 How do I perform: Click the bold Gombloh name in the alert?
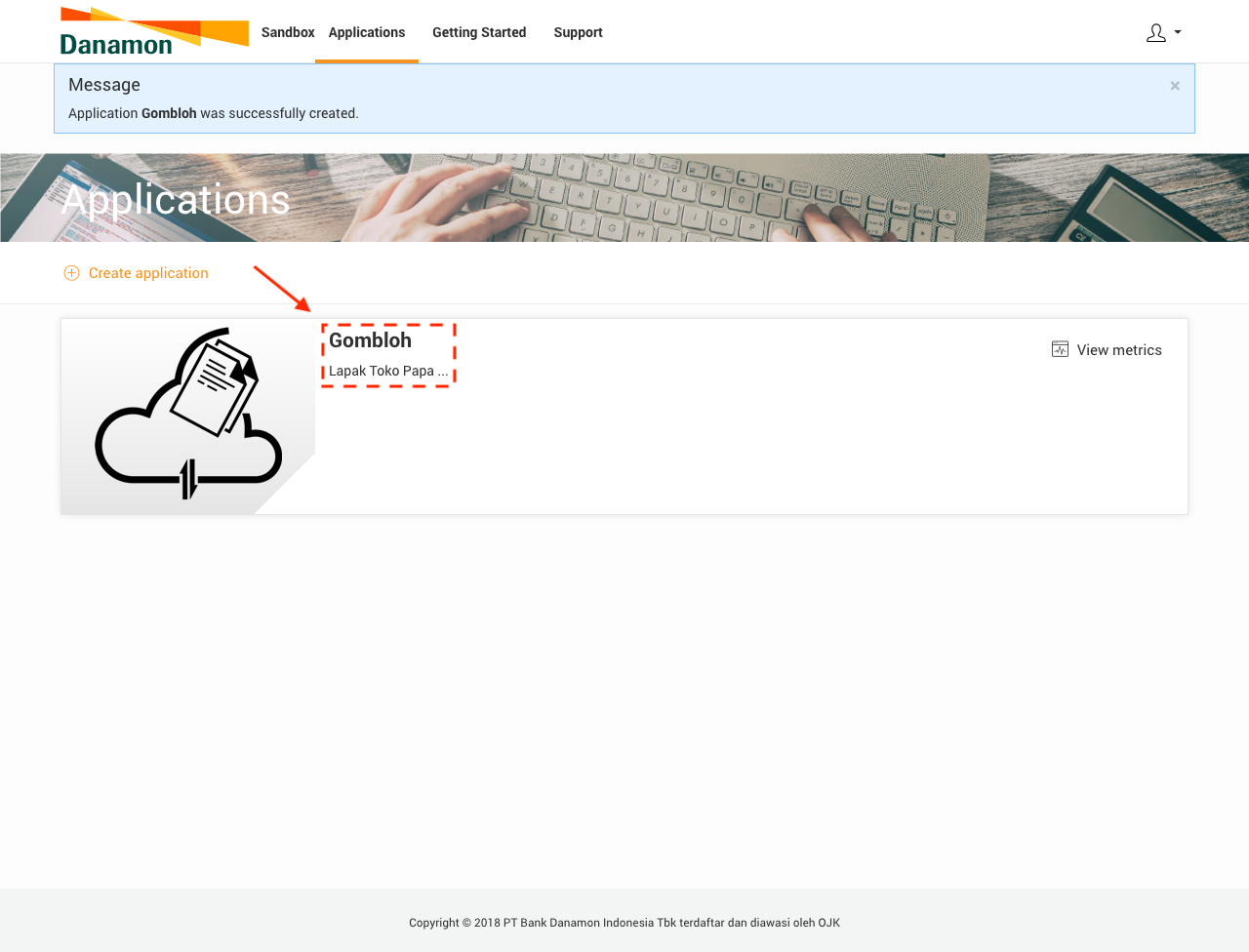tap(169, 113)
